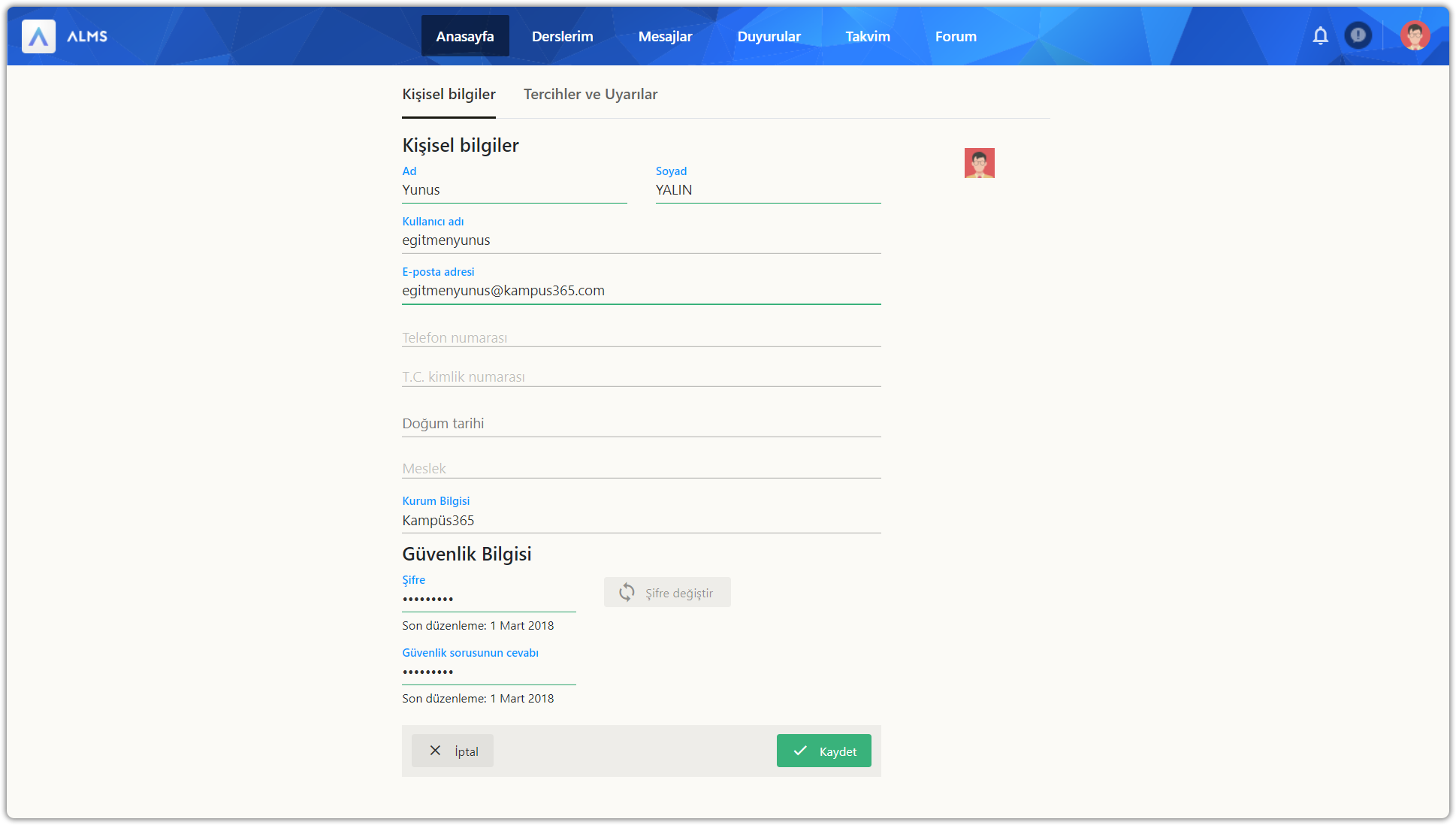Click the E-posta adresi input

[x=641, y=291]
